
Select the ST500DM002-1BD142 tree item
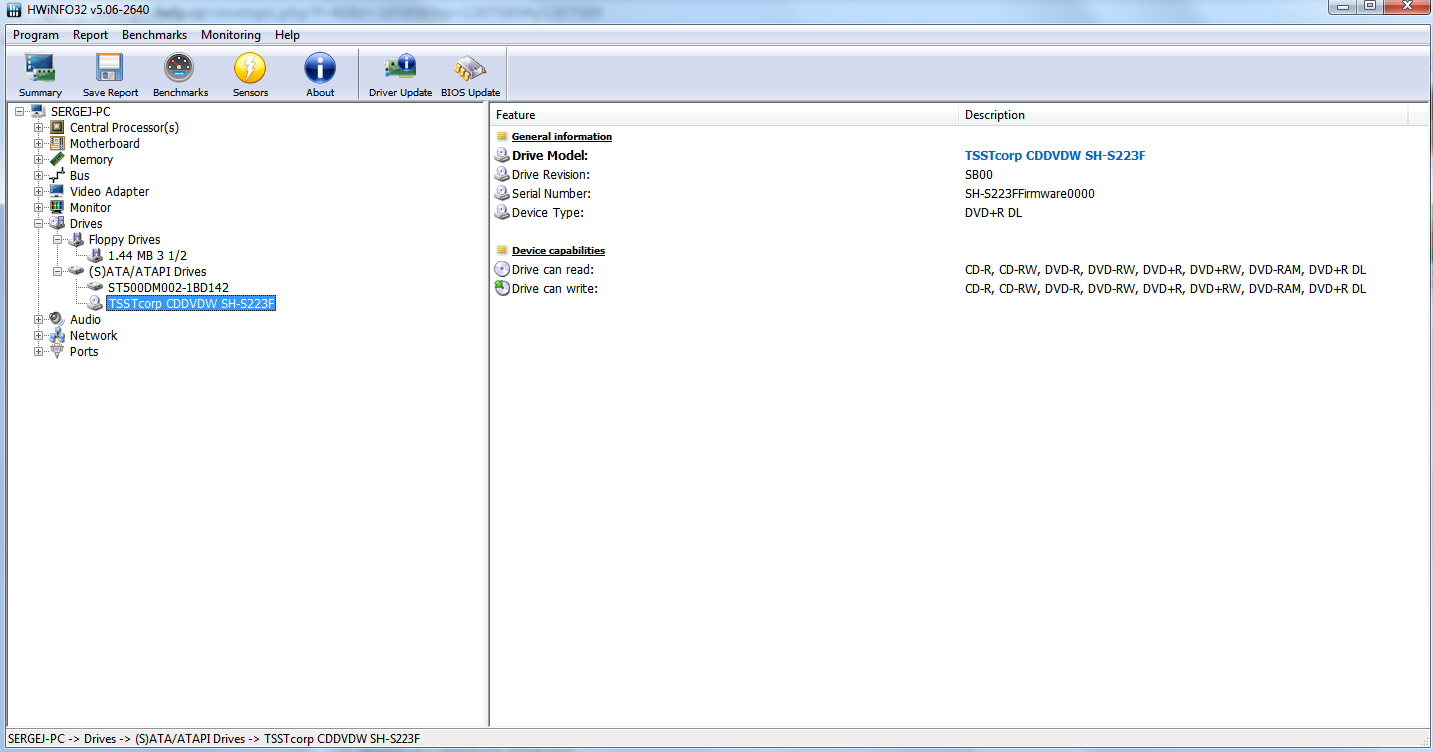coord(168,288)
